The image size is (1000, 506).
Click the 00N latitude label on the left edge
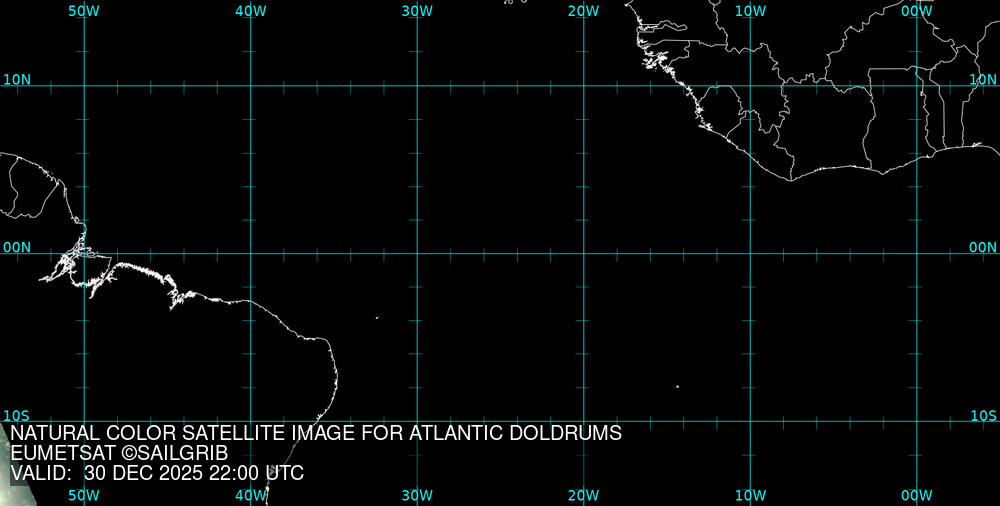(16, 247)
